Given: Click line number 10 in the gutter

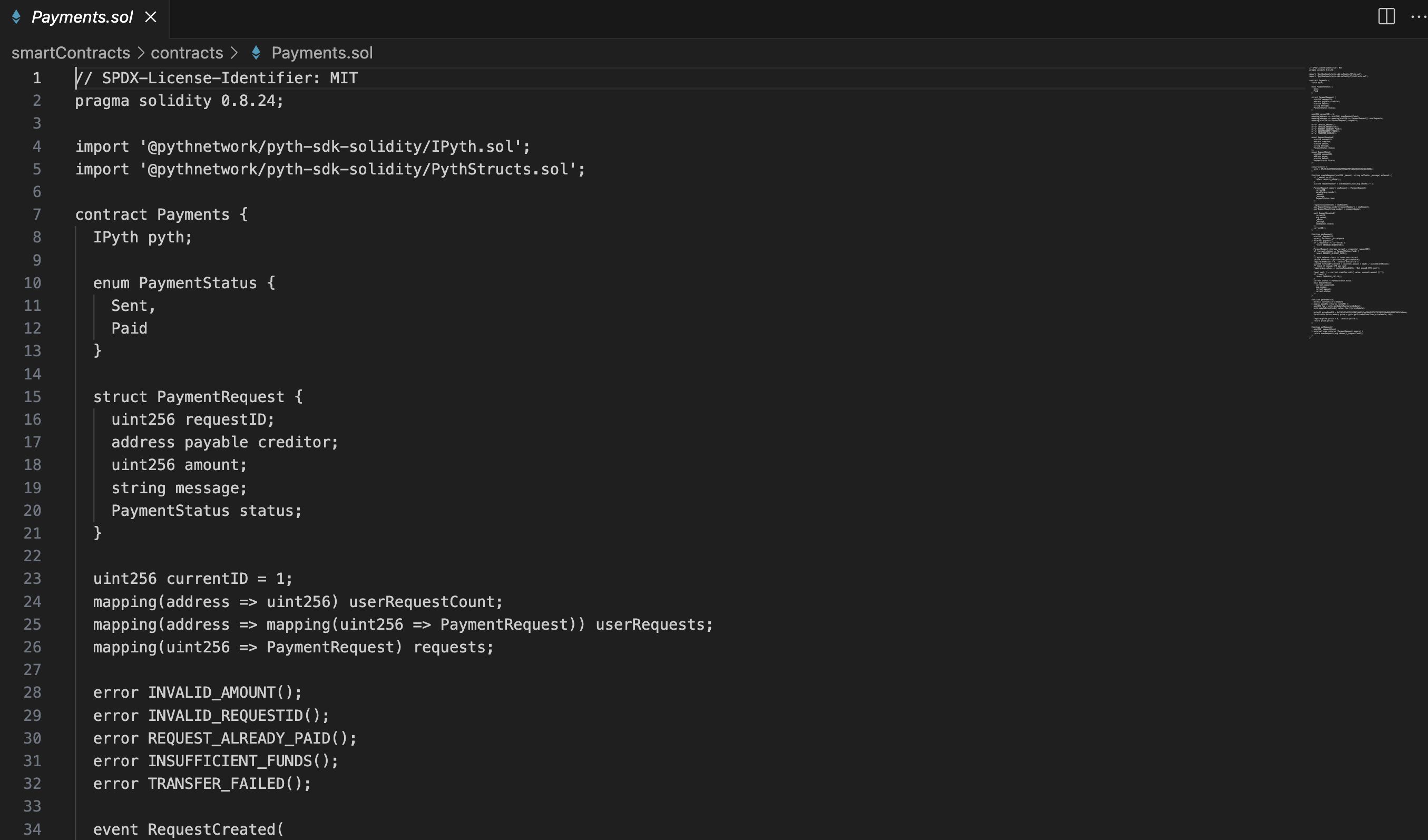Looking at the screenshot, I should pos(32,283).
